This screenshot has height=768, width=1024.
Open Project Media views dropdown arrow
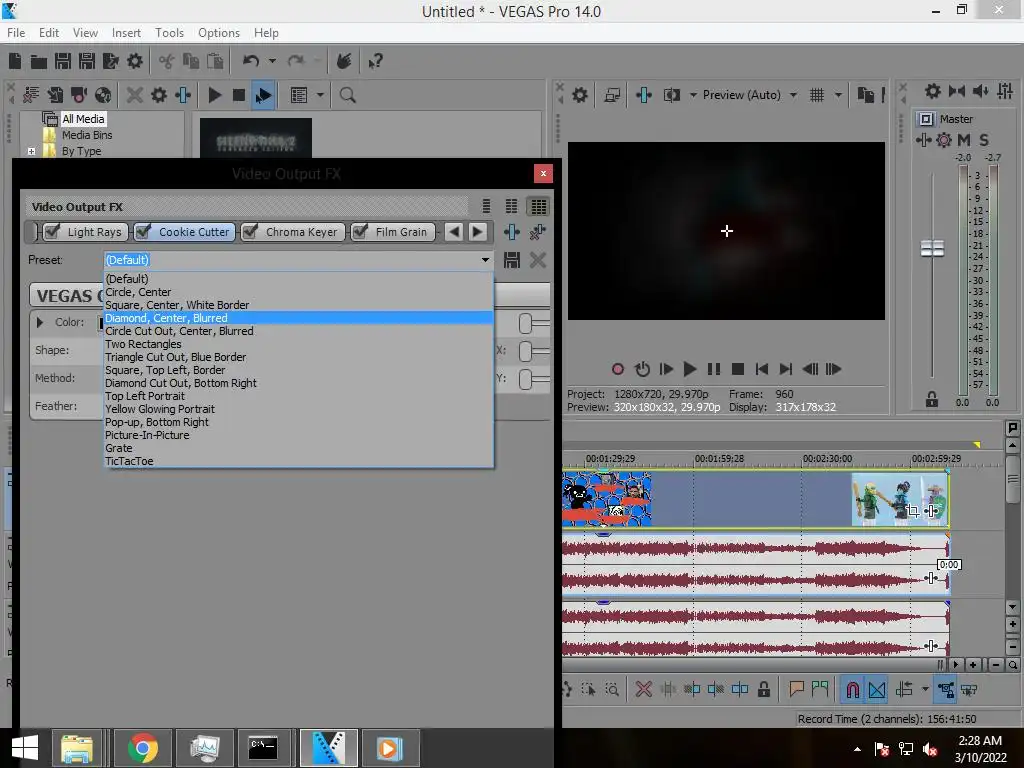pyautogui.click(x=320, y=95)
